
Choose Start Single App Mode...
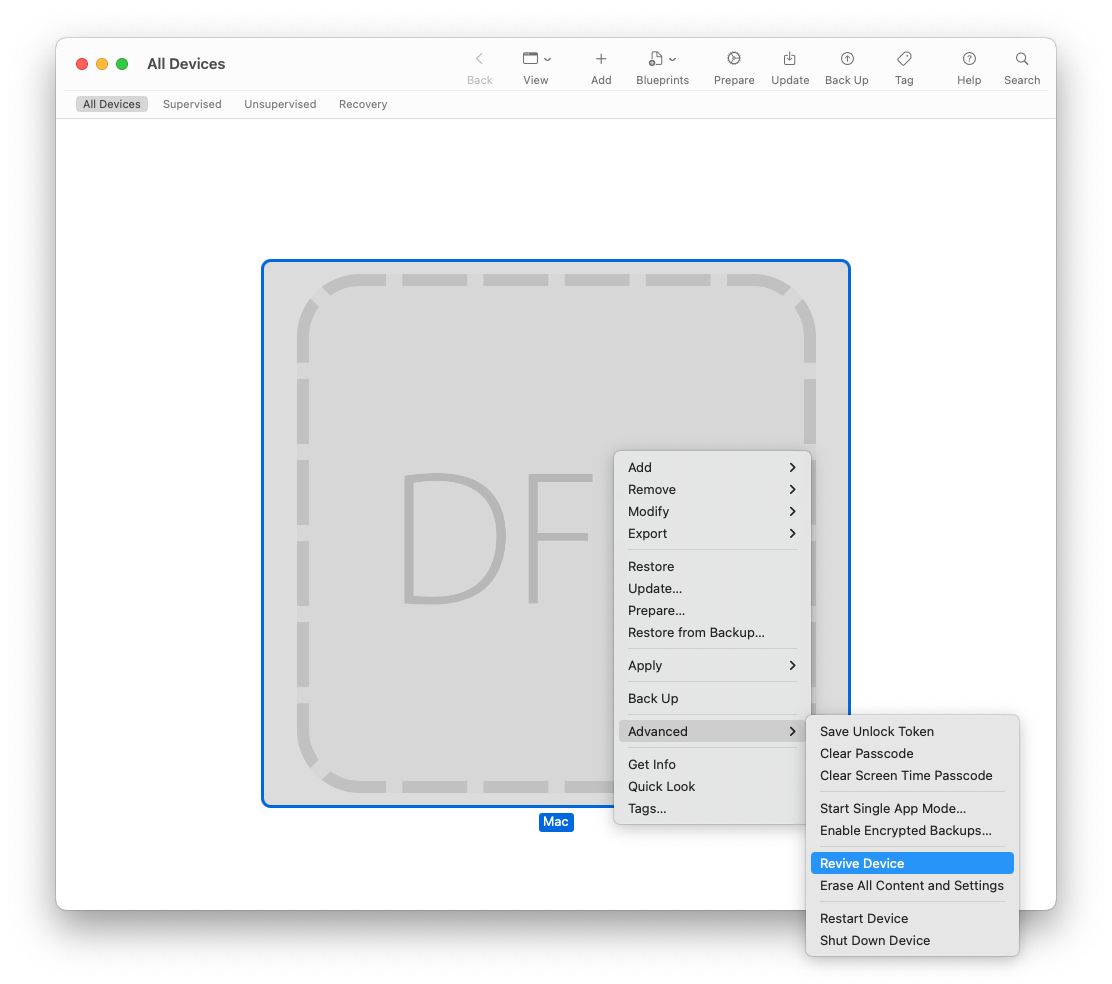912,808
